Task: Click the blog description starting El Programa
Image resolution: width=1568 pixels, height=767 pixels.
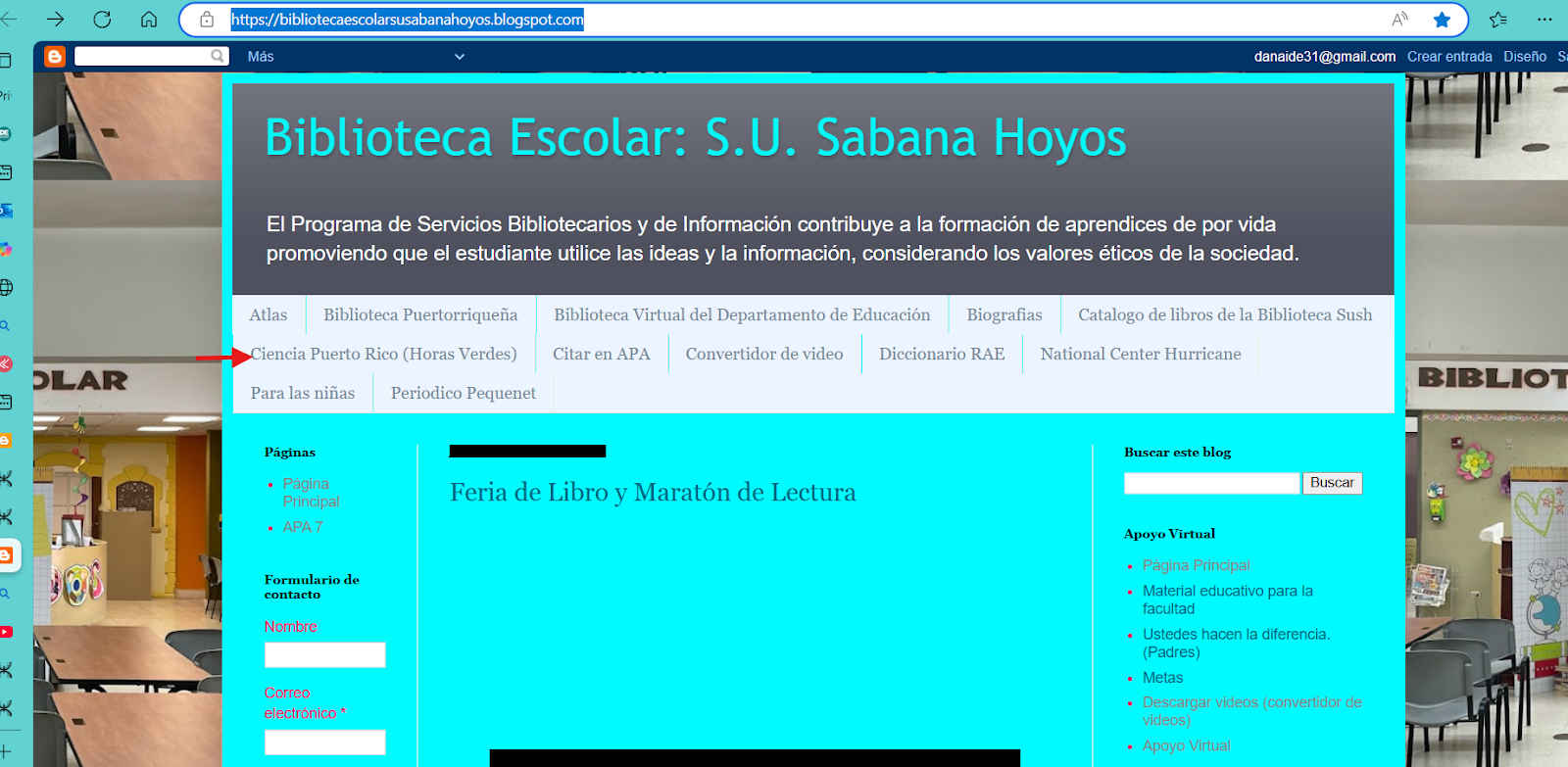Action: point(782,239)
